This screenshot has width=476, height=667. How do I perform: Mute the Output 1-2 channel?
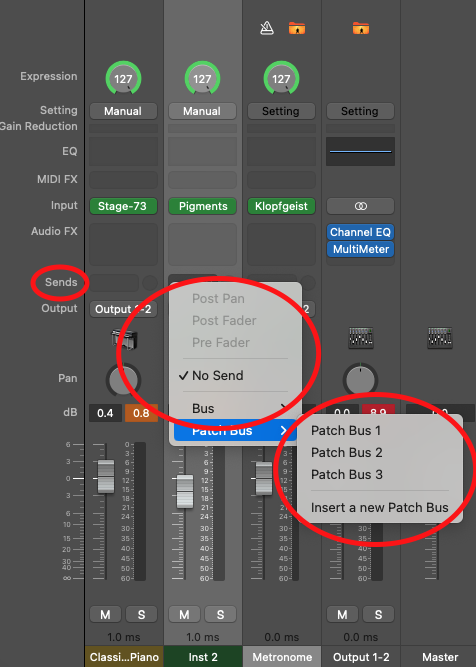(342, 614)
